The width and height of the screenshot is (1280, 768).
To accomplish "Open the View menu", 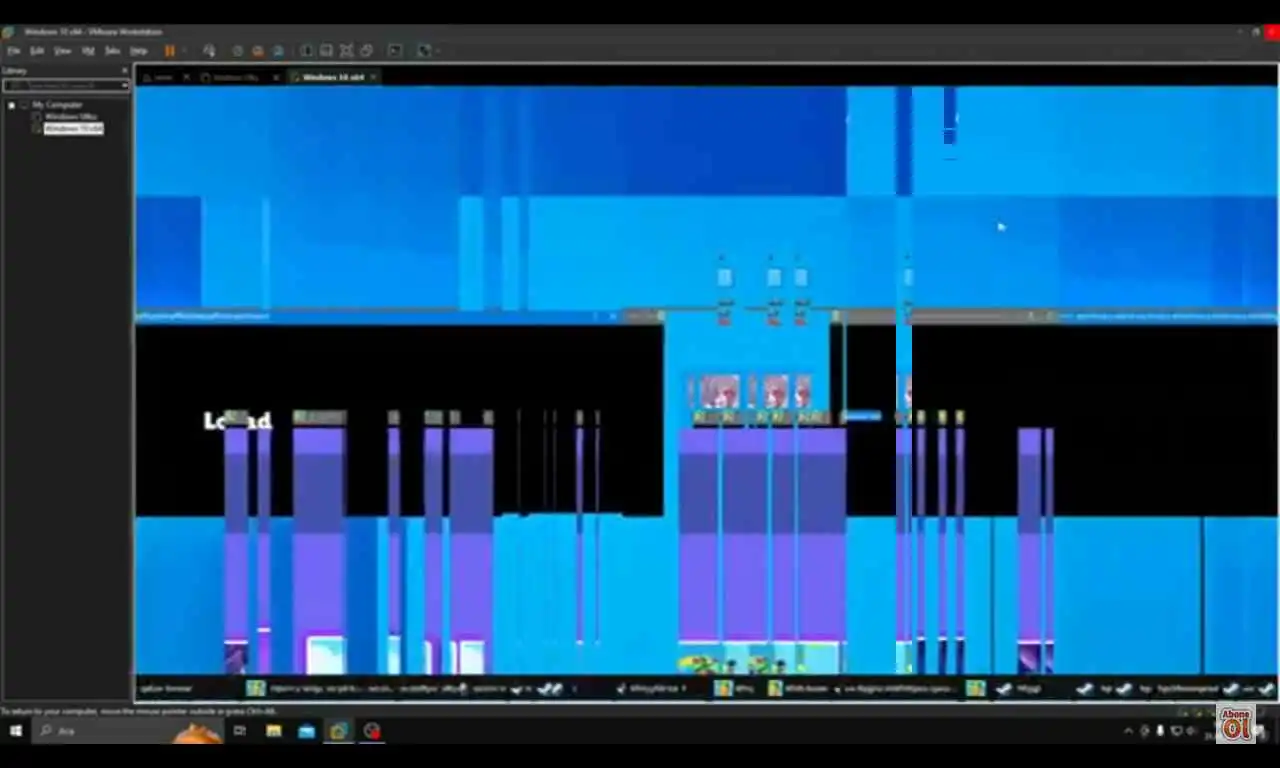I will 63,50.
